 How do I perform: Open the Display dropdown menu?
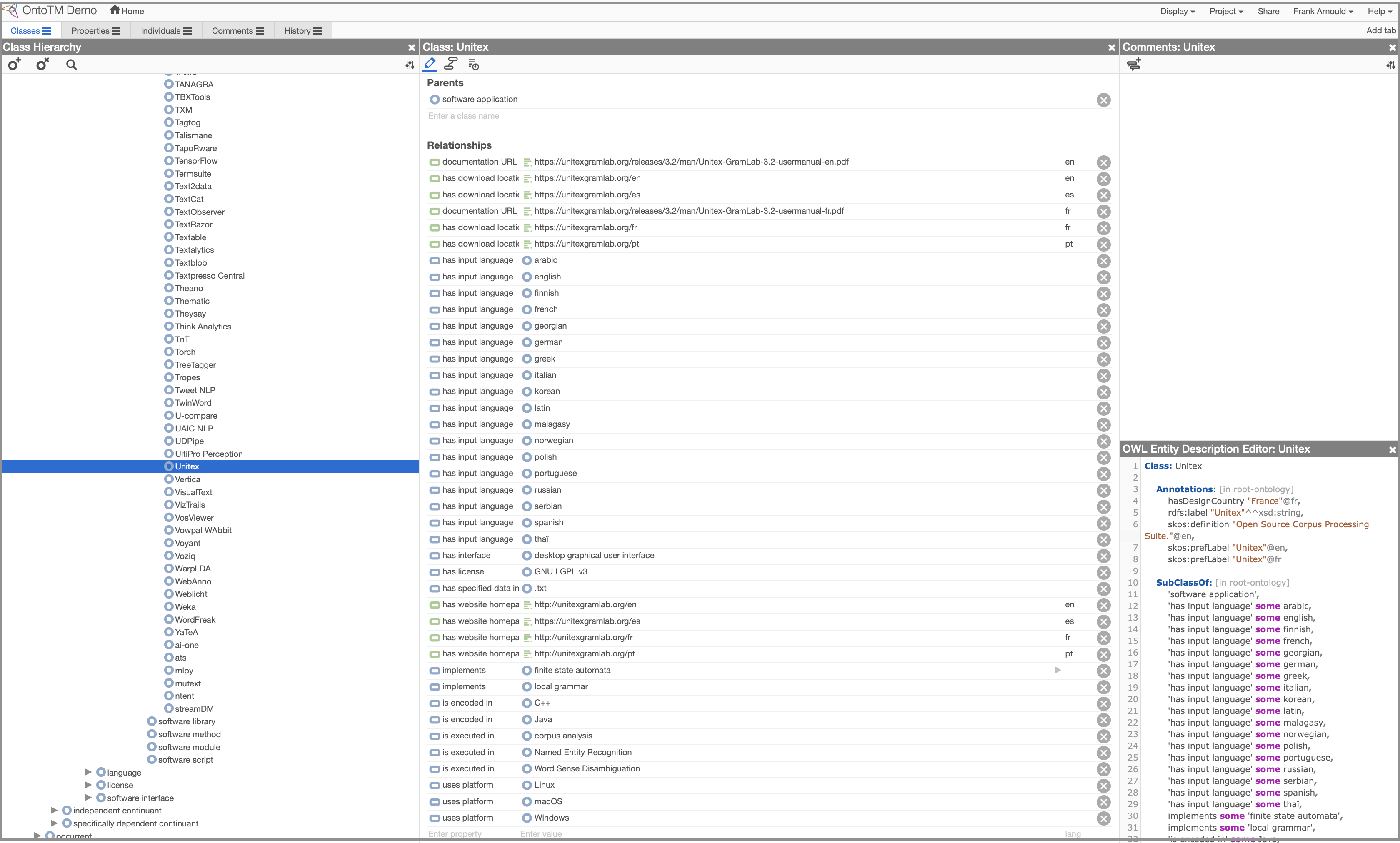point(1177,11)
